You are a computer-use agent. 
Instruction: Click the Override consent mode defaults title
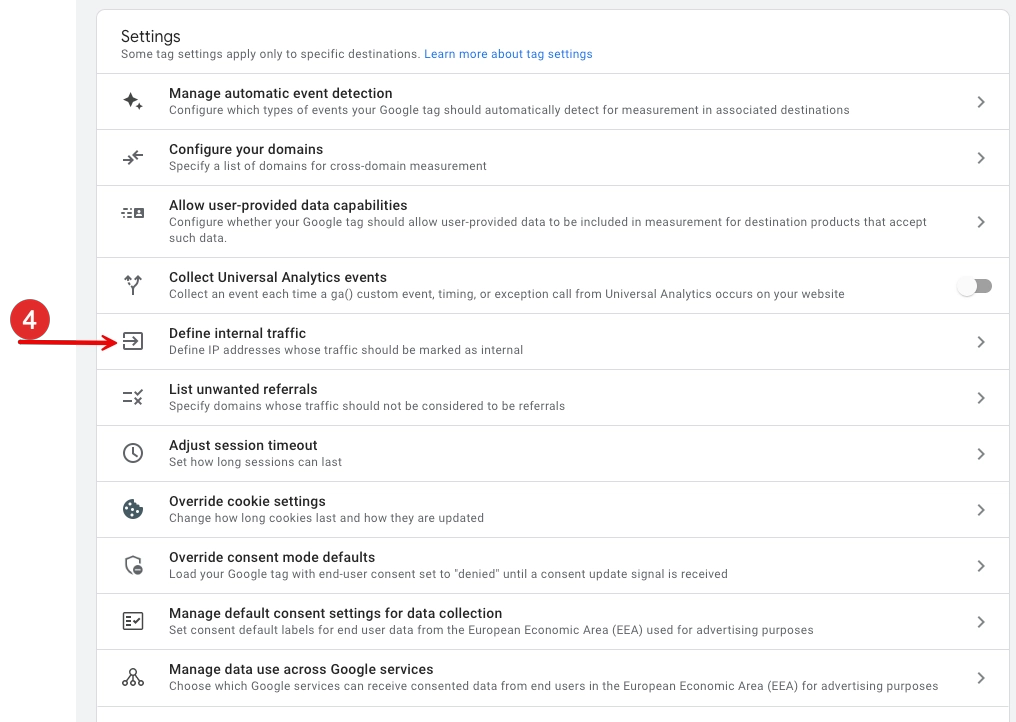tap(272, 557)
